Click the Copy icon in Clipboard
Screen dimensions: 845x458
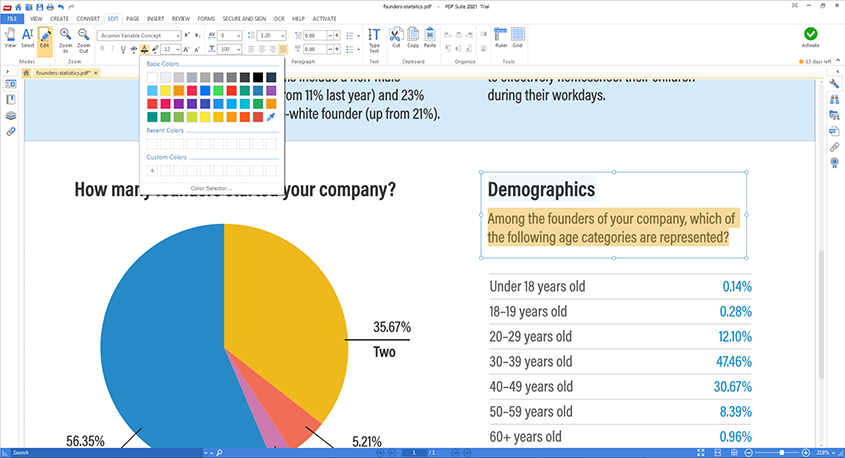click(413, 38)
